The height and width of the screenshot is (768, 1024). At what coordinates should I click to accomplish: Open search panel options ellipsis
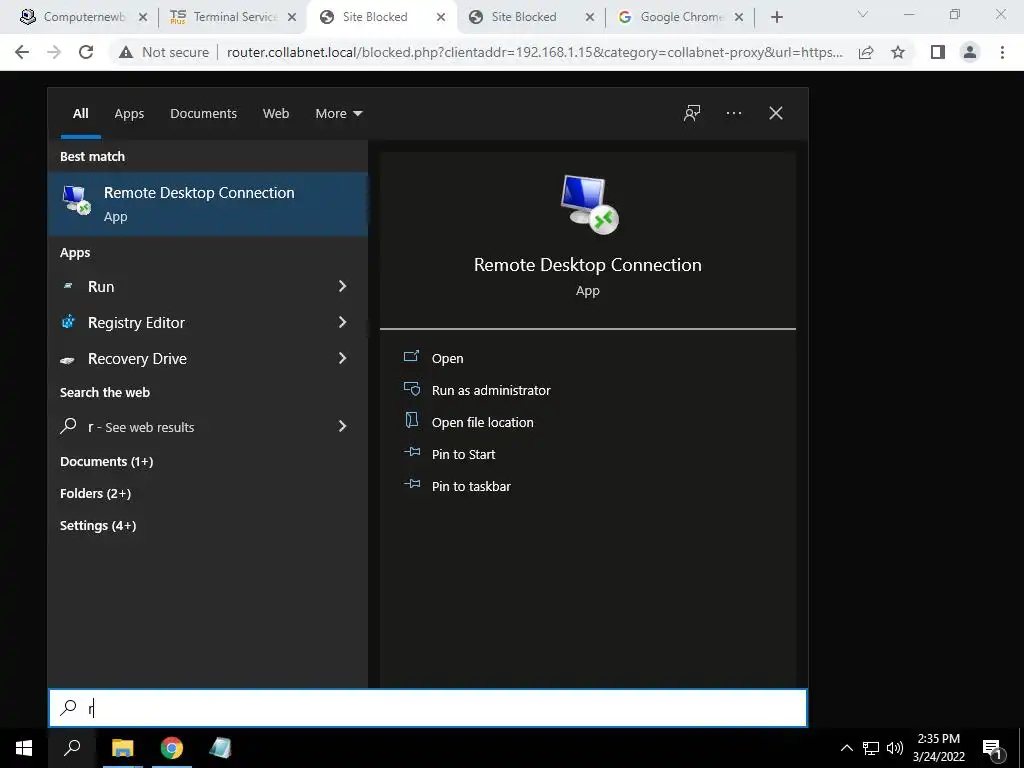tap(733, 114)
